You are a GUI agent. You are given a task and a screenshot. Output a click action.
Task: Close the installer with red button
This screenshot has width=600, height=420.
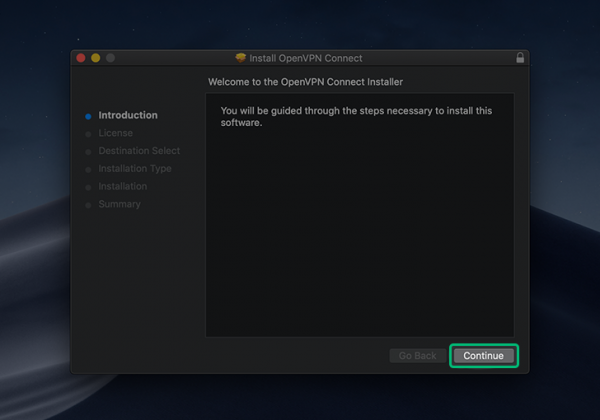pyautogui.click(x=81, y=58)
